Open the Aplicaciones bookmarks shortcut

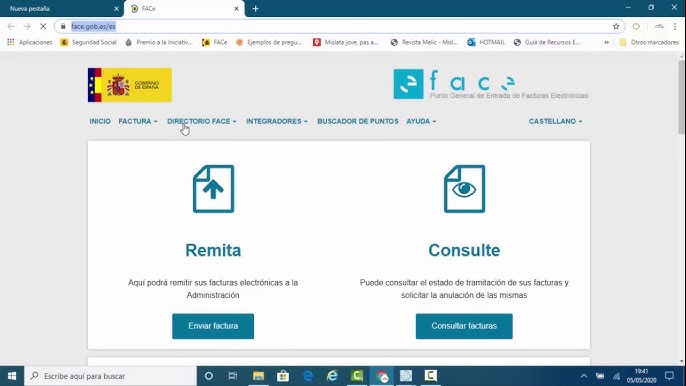coord(29,42)
